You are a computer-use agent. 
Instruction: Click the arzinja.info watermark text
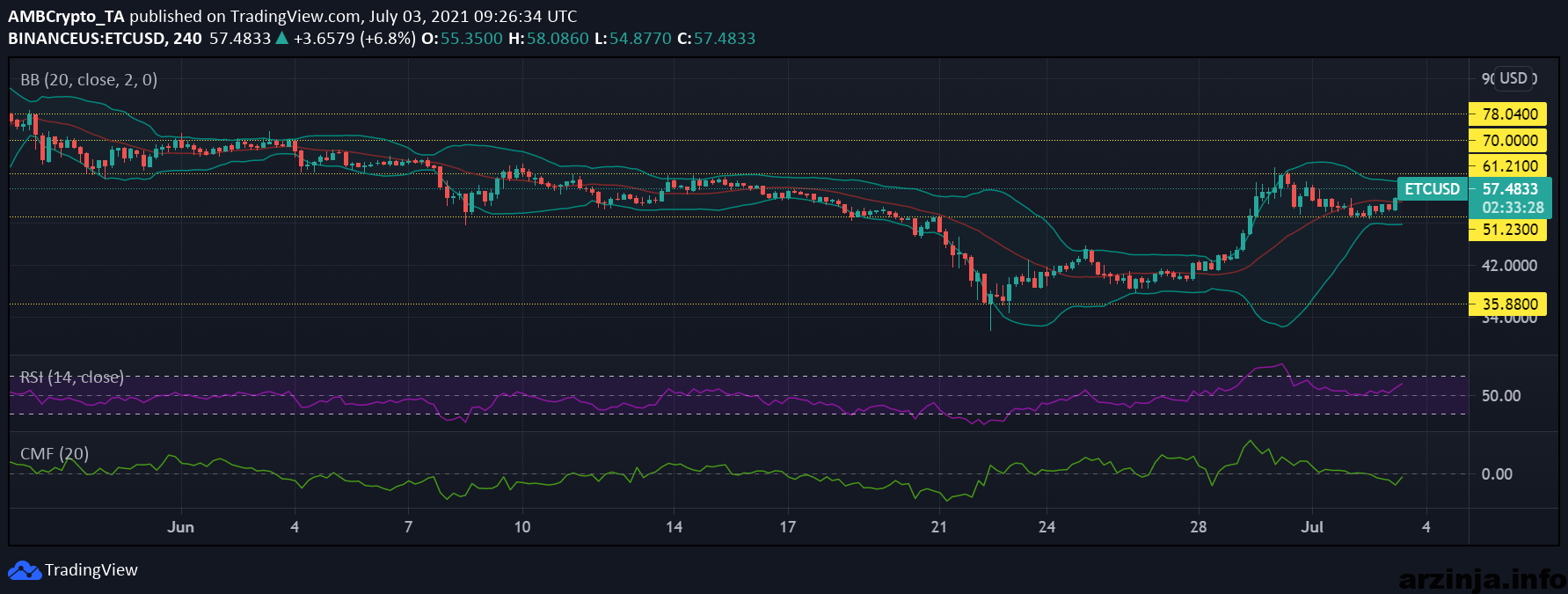pos(1481,579)
